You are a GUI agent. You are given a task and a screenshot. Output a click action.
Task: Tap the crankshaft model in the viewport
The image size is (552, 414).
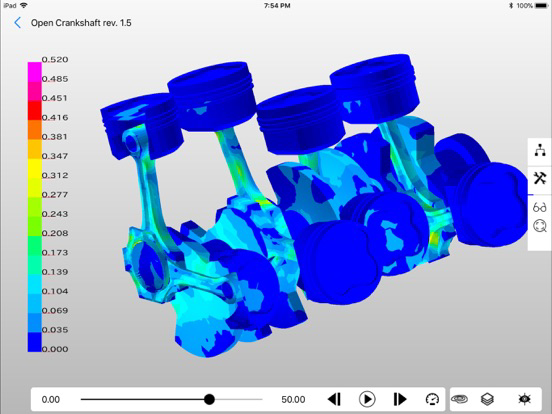pyautogui.click(x=313, y=206)
